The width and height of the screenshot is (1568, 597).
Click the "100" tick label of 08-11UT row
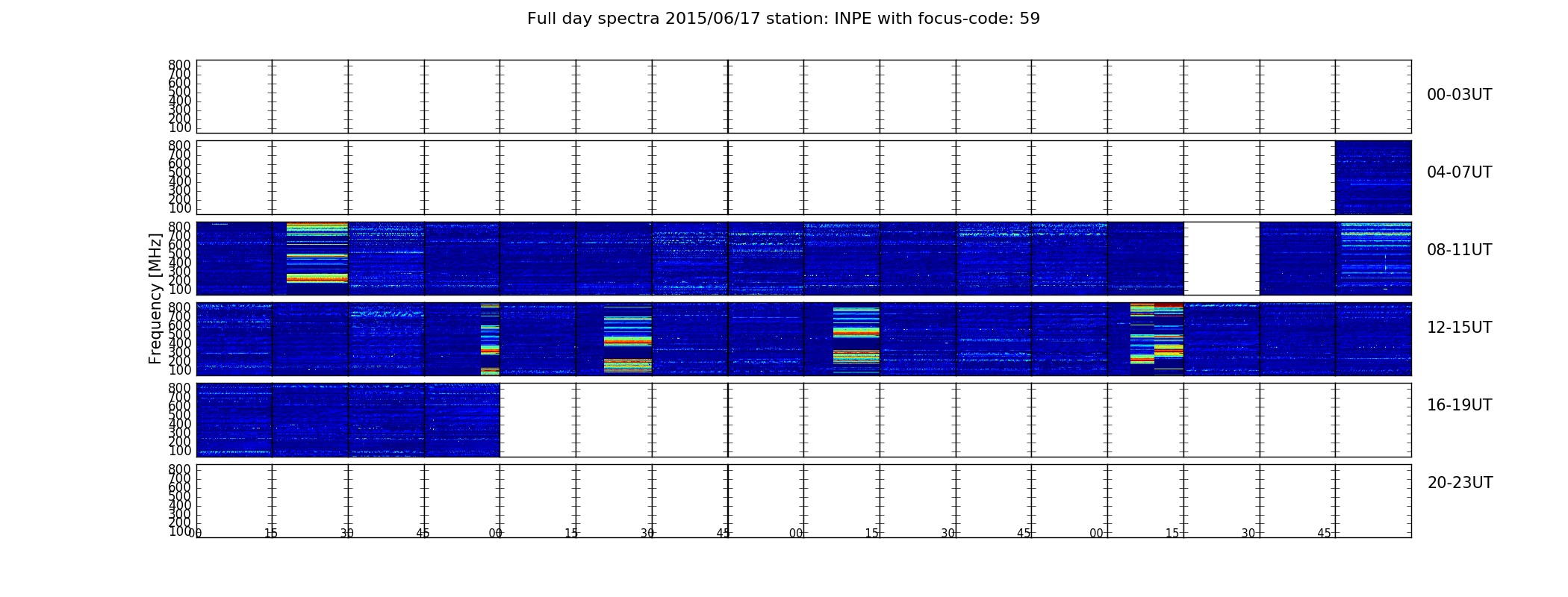pos(179,290)
